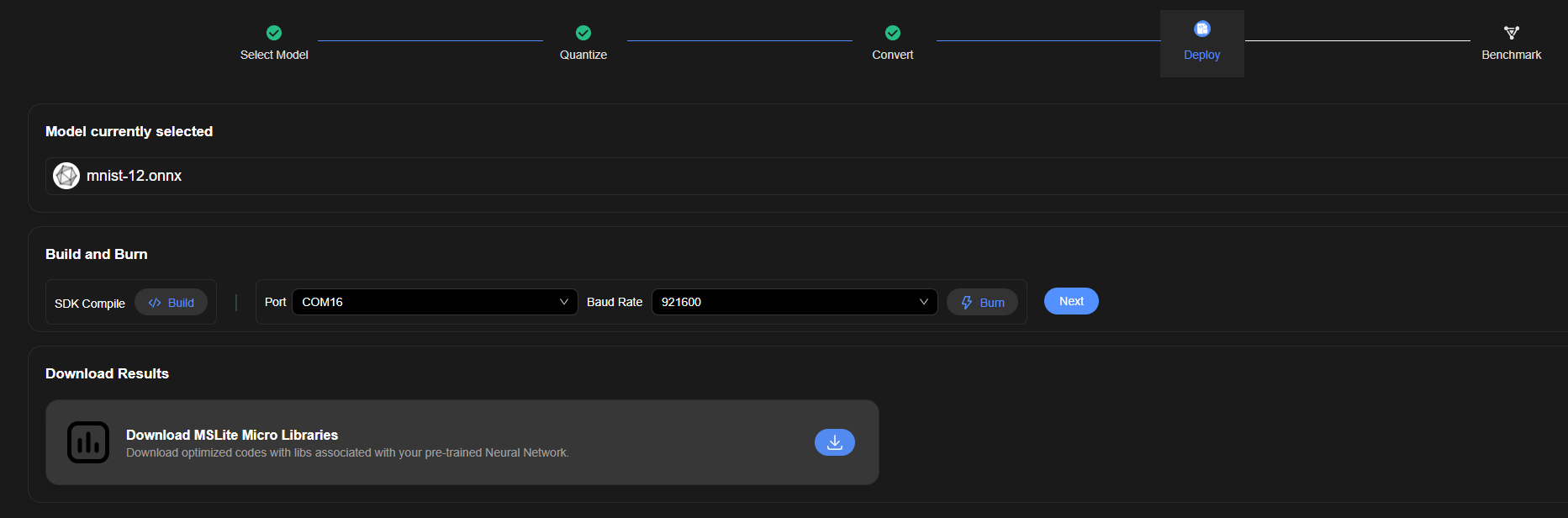Viewport: 1568px width, 518px height.
Task: Click the chevron arrow in the Baud Rate box
Action: tap(923, 302)
